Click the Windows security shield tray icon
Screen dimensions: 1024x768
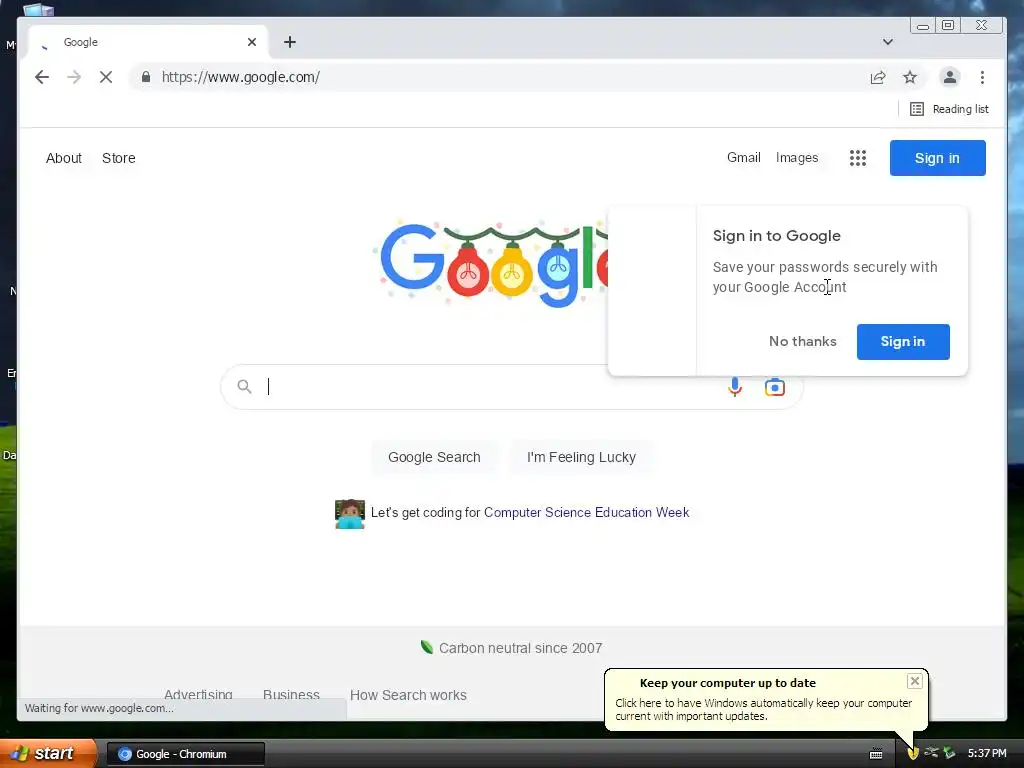(913, 754)
